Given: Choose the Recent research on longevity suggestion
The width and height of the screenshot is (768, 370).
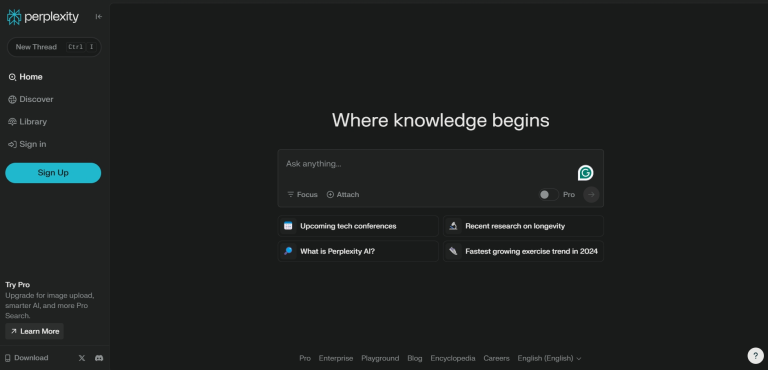Looking at the screenshot, I should click(523, 226).
